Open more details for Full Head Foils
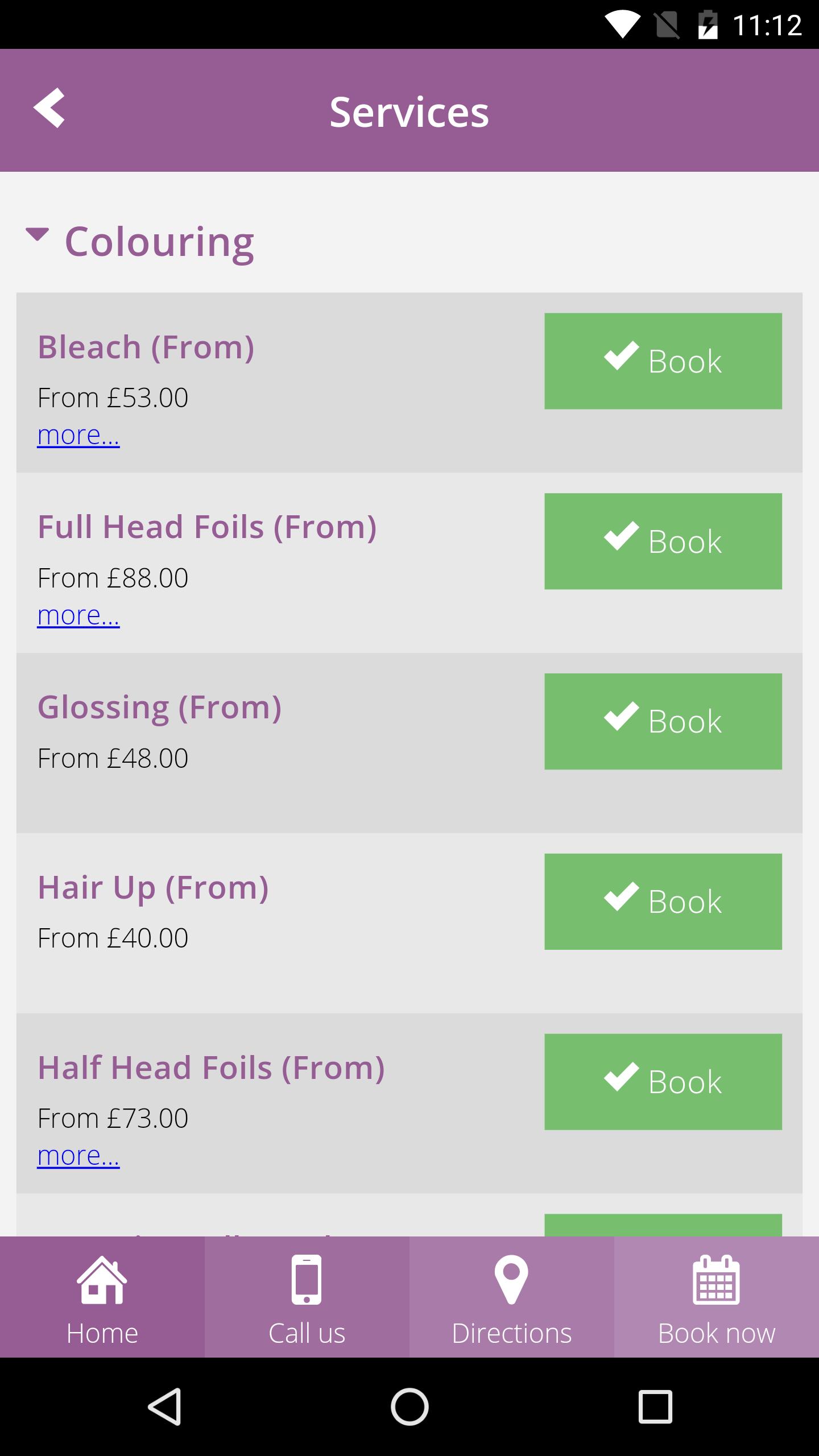This screenshot has width=819, height=1456. click(78, 616)
